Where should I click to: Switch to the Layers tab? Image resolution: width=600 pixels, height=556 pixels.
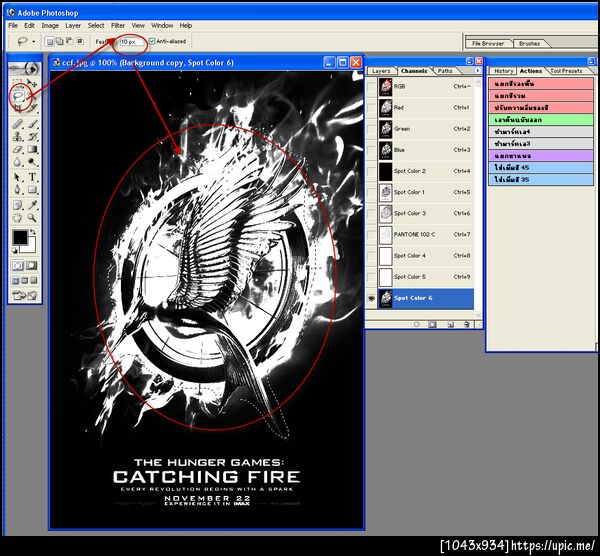pos(381,71)
